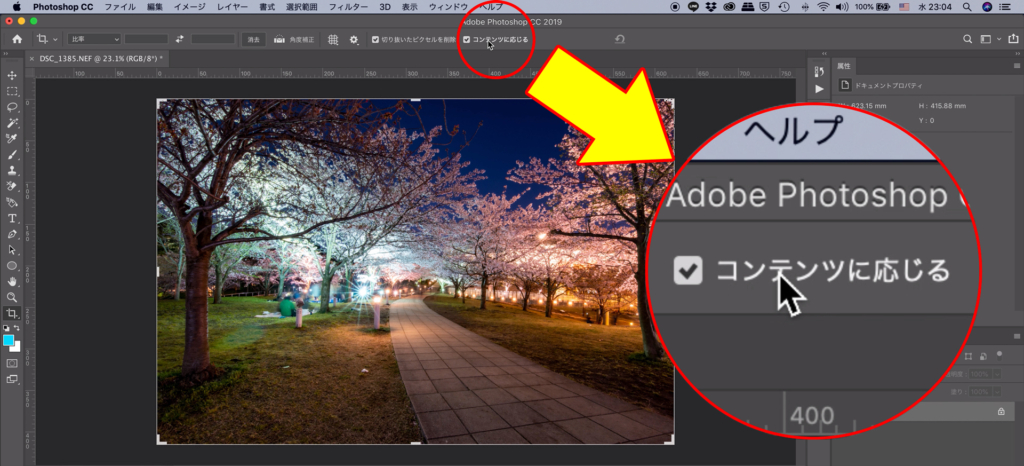1024x466 pixels.
Task: Open the レイヤー menu
Action: (x=232, y=7)
